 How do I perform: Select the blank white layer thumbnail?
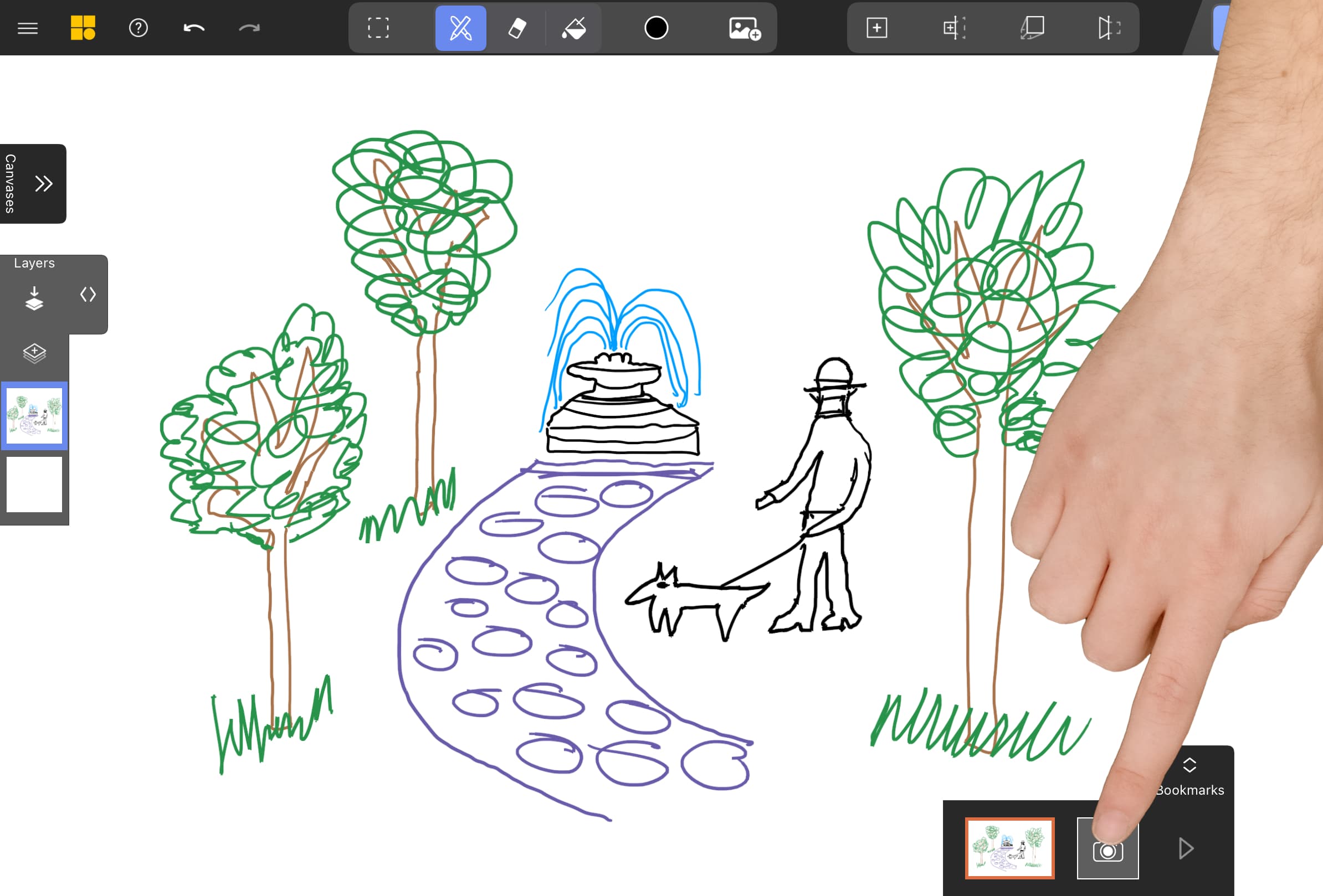[x=34, y=485]
